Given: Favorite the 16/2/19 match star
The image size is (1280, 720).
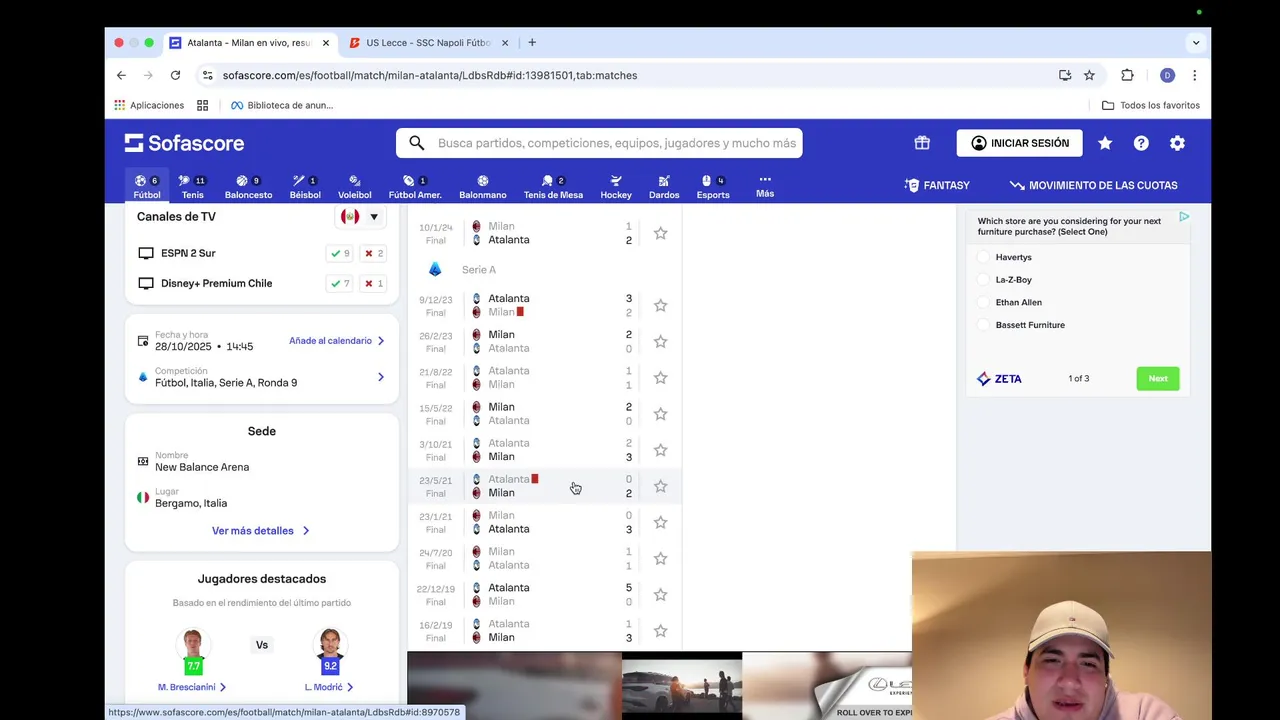Looking at the screenshot, I should 660,630.
